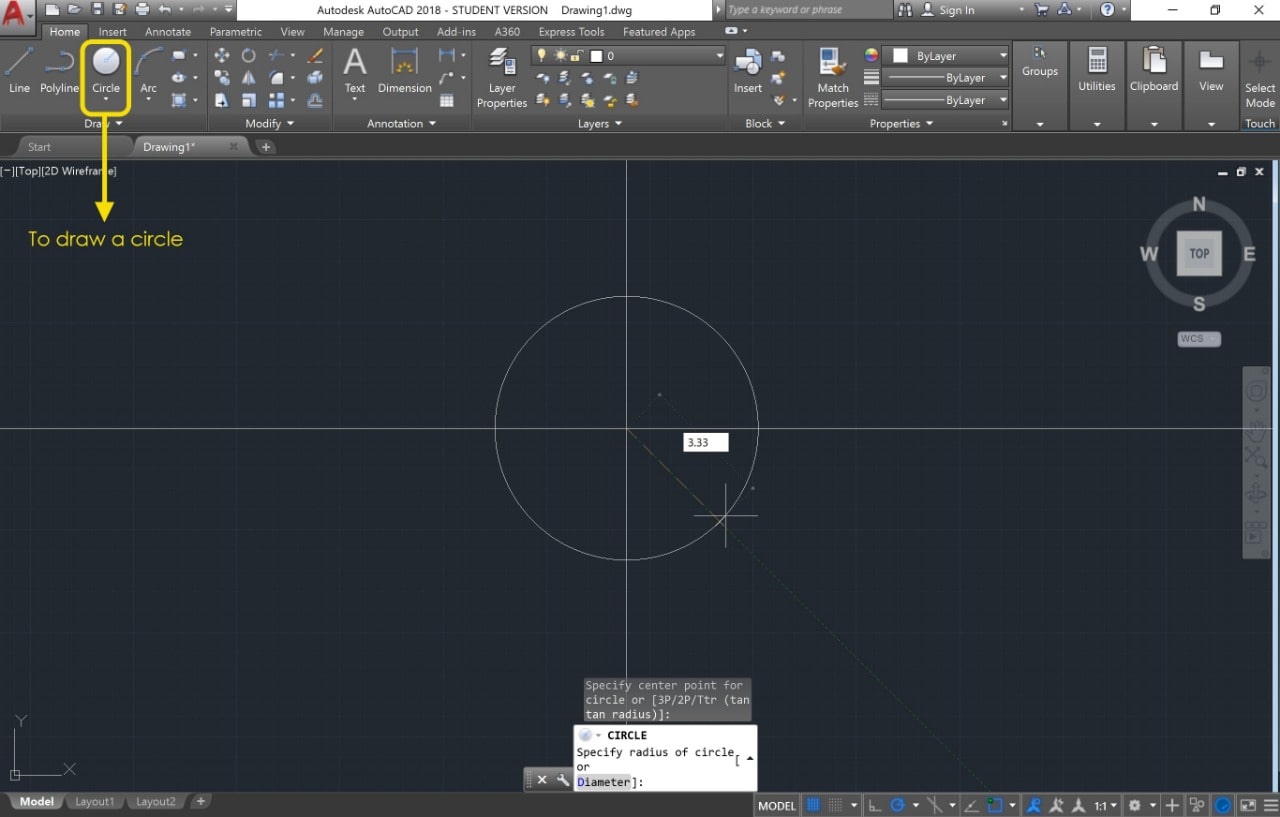Open the WCS coordinate system dropdown

1199,338
